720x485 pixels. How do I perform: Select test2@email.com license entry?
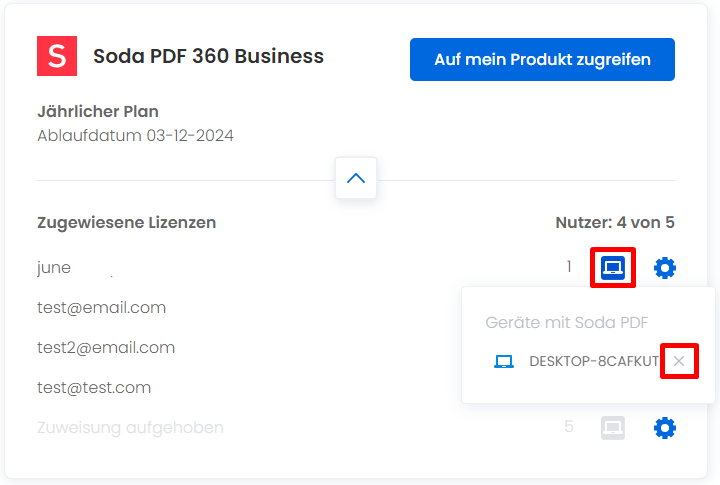106,348
